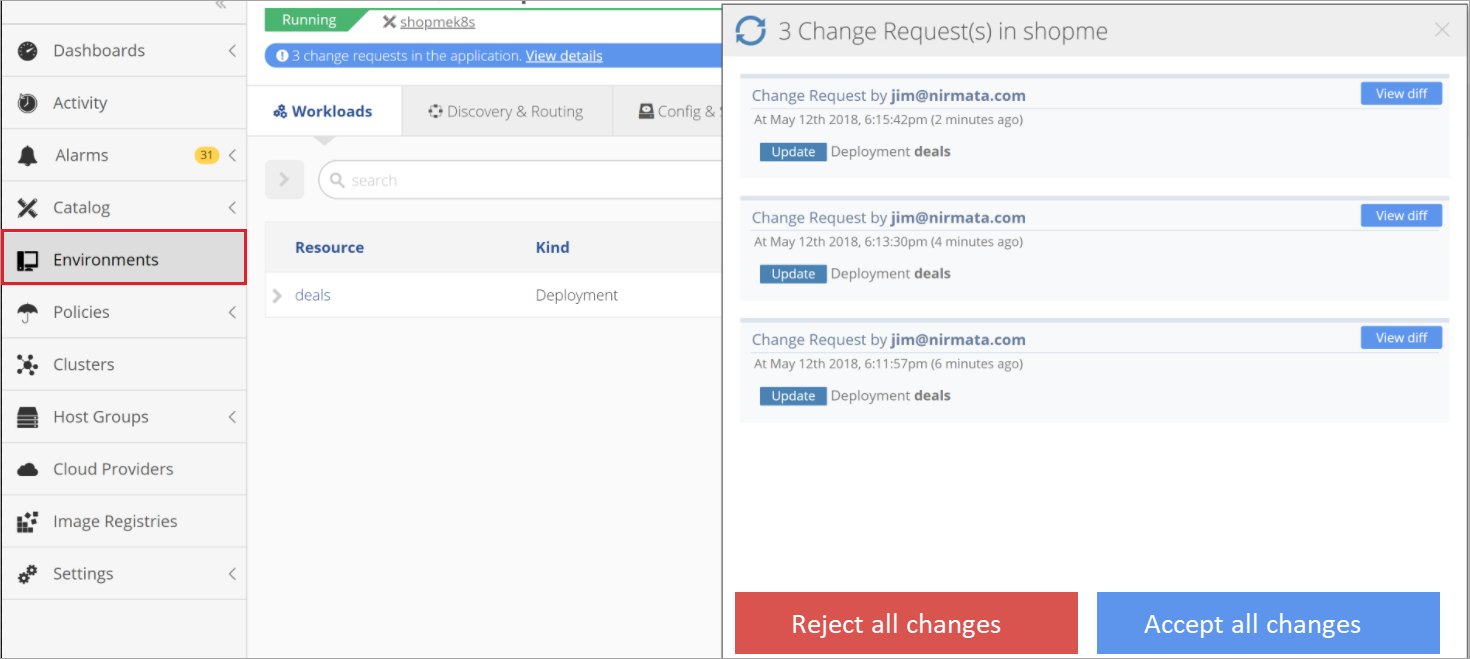
Task: Open the Activity menu item
Action: (x=124, y=103)
